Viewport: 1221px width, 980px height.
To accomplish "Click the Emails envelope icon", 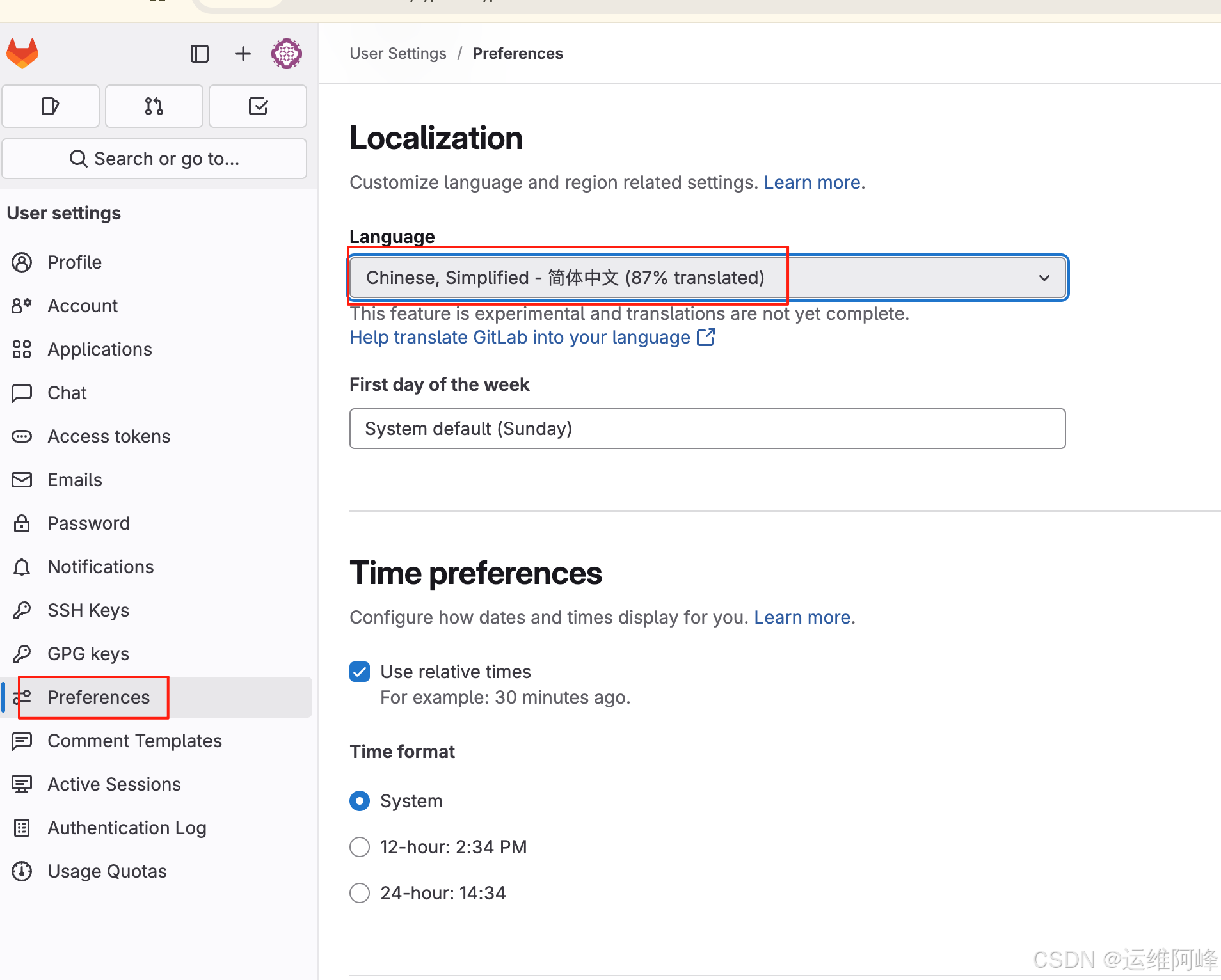I will point(22,479).
